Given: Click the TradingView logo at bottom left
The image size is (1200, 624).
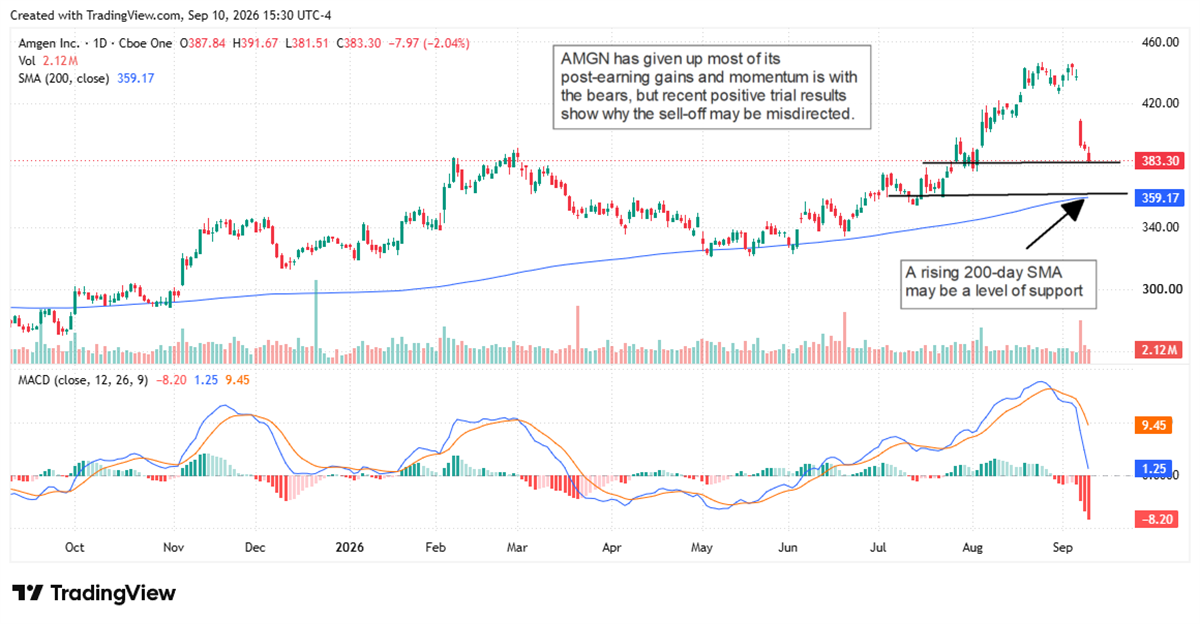Looking at the screenshot, I should point(94,592).
